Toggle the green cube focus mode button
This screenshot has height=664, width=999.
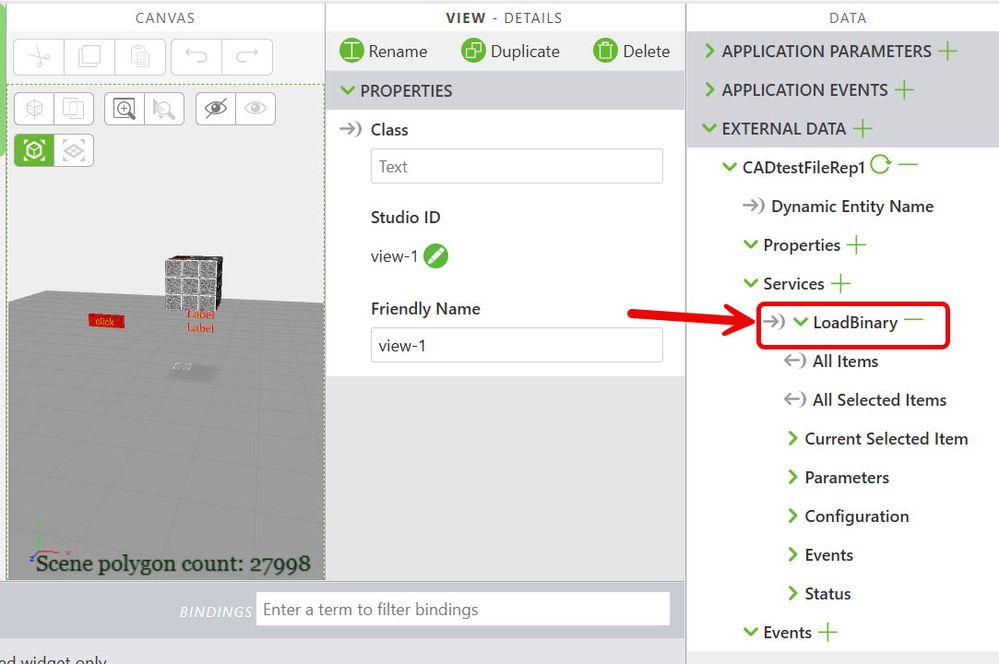click(x=34, y=150)
